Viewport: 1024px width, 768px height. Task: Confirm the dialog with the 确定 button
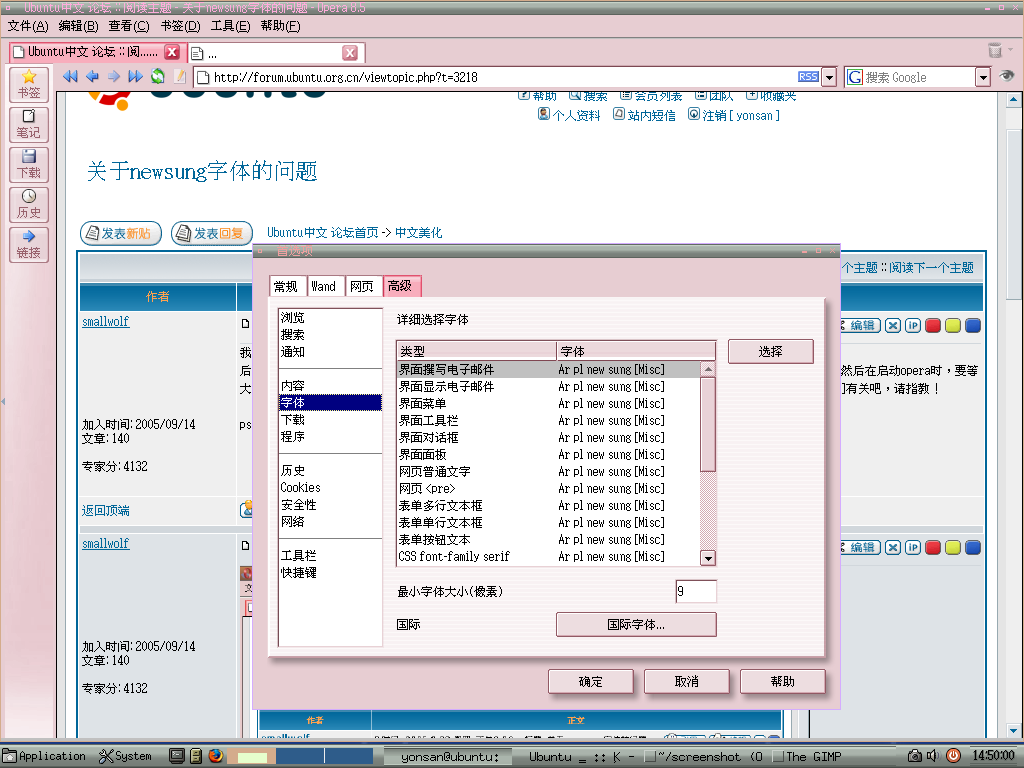pos(590,682)
